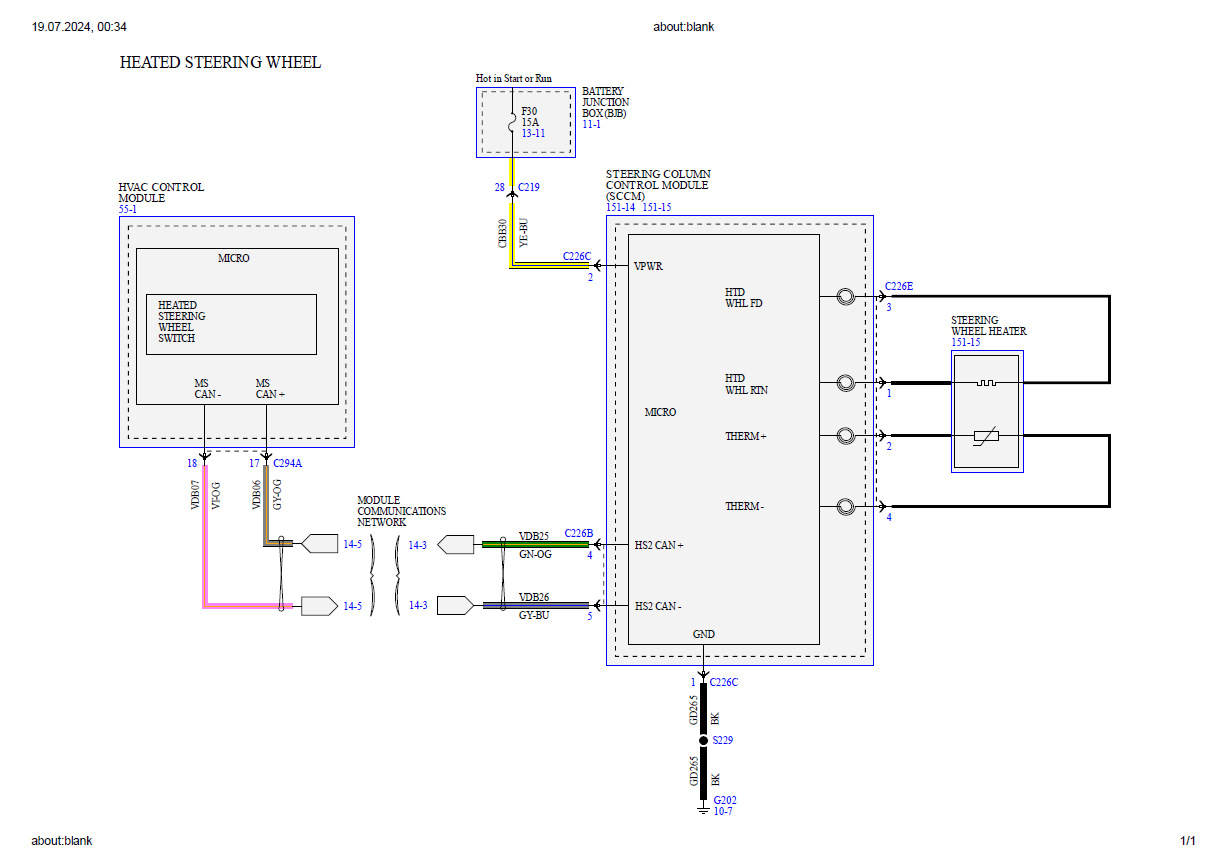Viewport: 1226px width, 867px height.
Task: Click the thermistor symbol in steering wheel heater
Action: (987, 436)
